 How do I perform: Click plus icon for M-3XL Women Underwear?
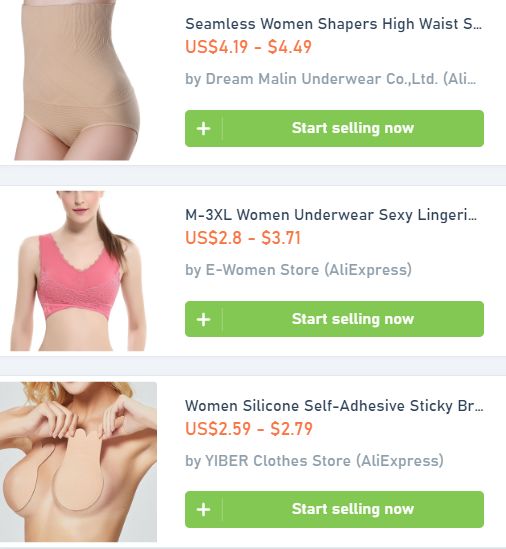203,319
